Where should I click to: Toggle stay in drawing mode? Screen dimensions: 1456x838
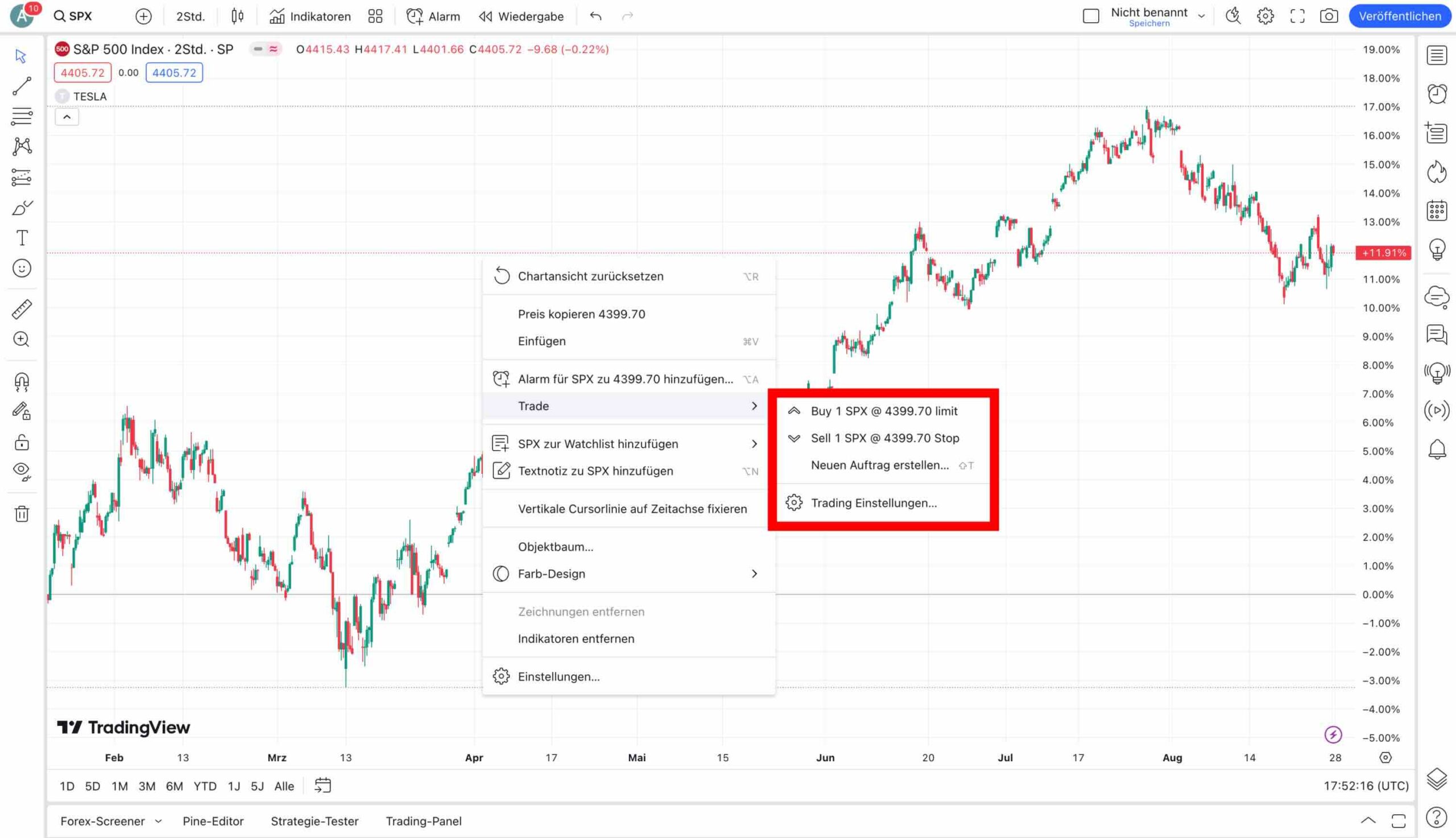(21, 411)
